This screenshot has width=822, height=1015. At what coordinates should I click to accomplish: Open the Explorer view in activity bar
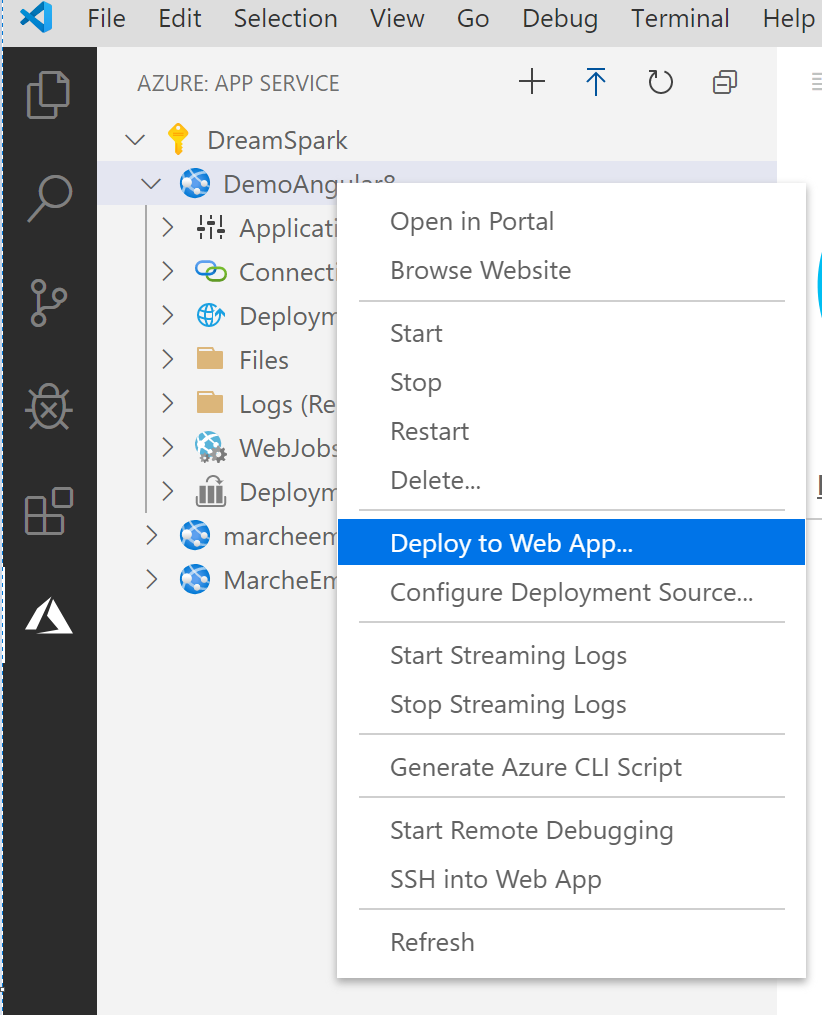tap(49, 95)
